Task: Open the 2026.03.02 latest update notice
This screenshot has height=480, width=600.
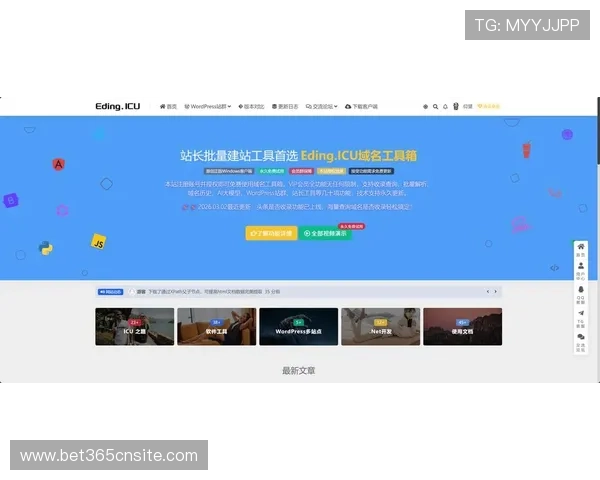Action: point(297,207)
